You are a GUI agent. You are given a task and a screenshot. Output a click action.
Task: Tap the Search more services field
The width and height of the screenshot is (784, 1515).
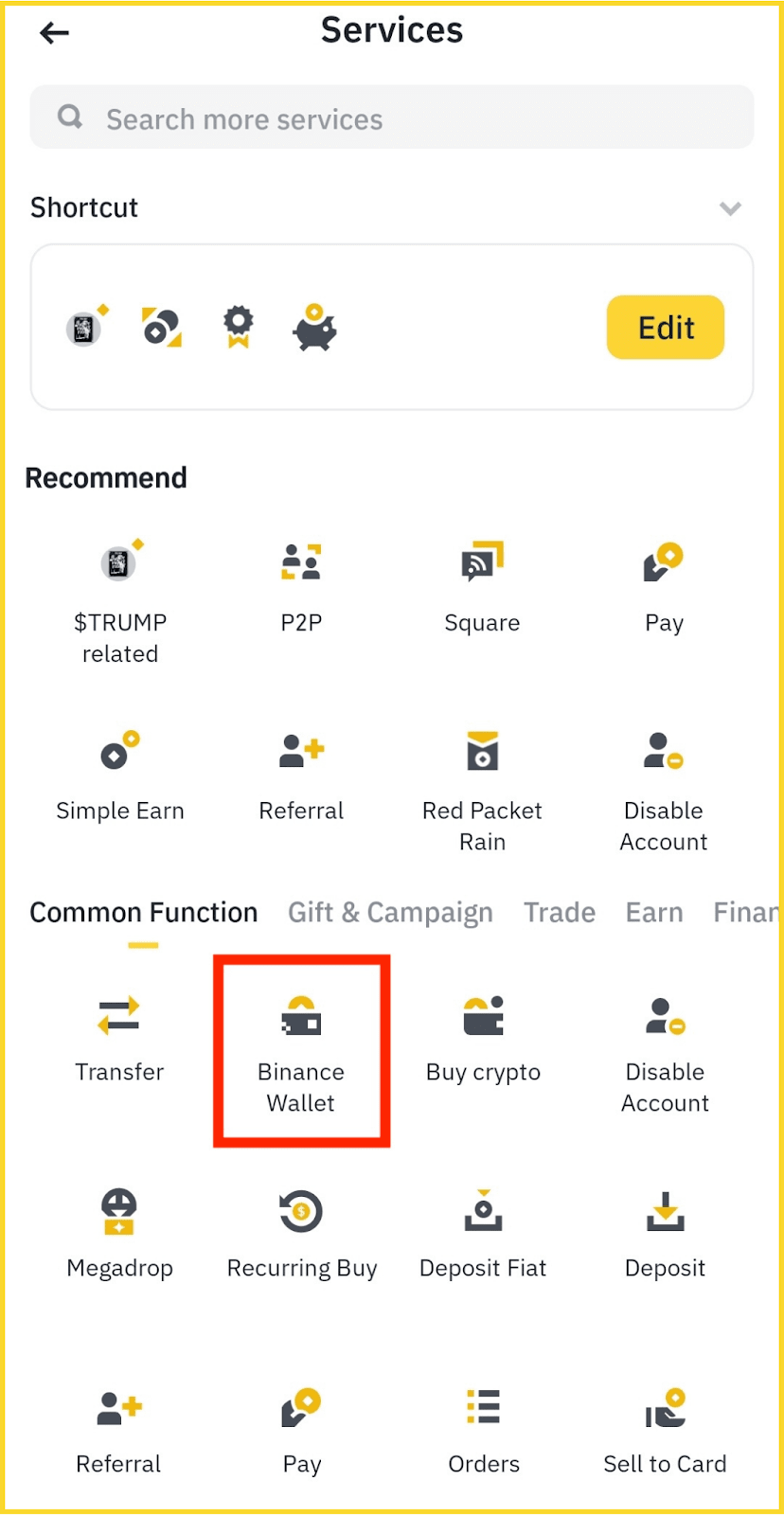coord(391,116)
